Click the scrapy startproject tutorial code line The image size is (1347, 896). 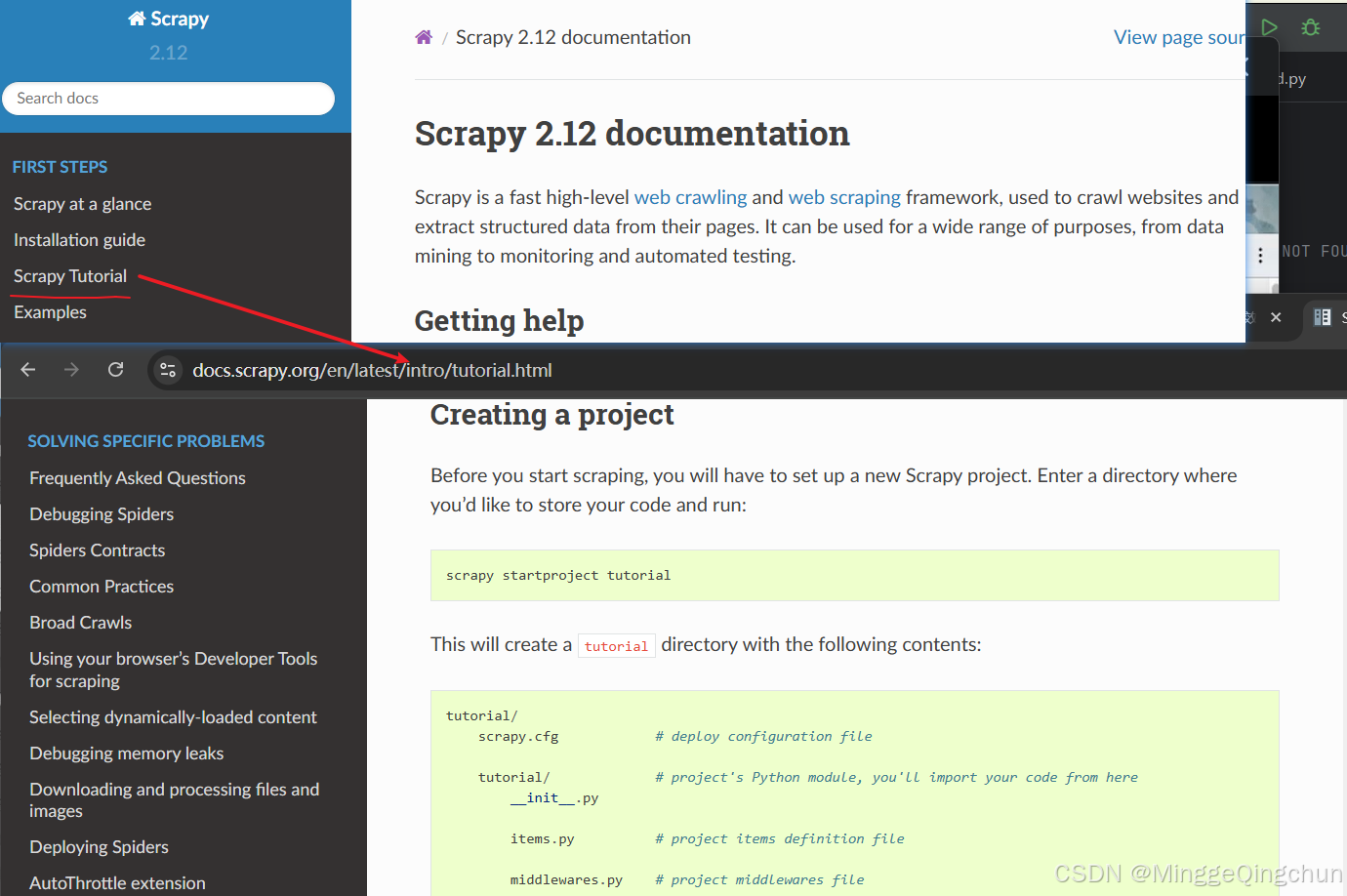point(558,576)
